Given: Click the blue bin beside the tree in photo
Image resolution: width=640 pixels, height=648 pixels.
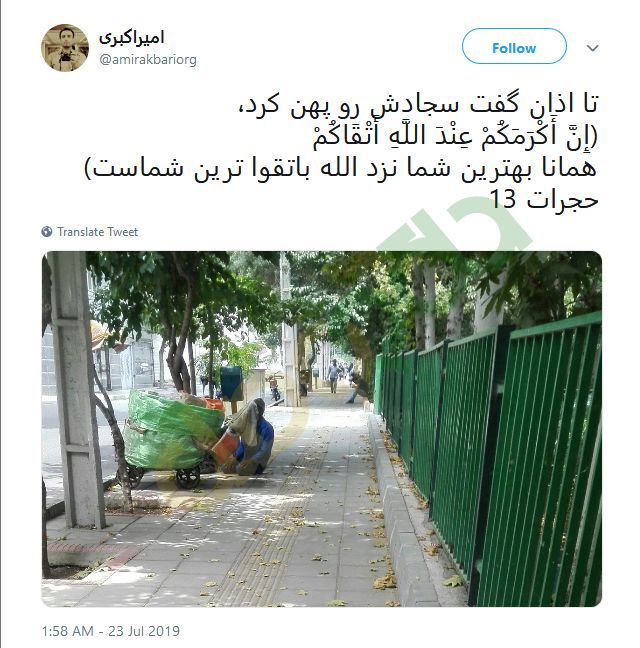Looking at the screenshot, I should 231,383.
